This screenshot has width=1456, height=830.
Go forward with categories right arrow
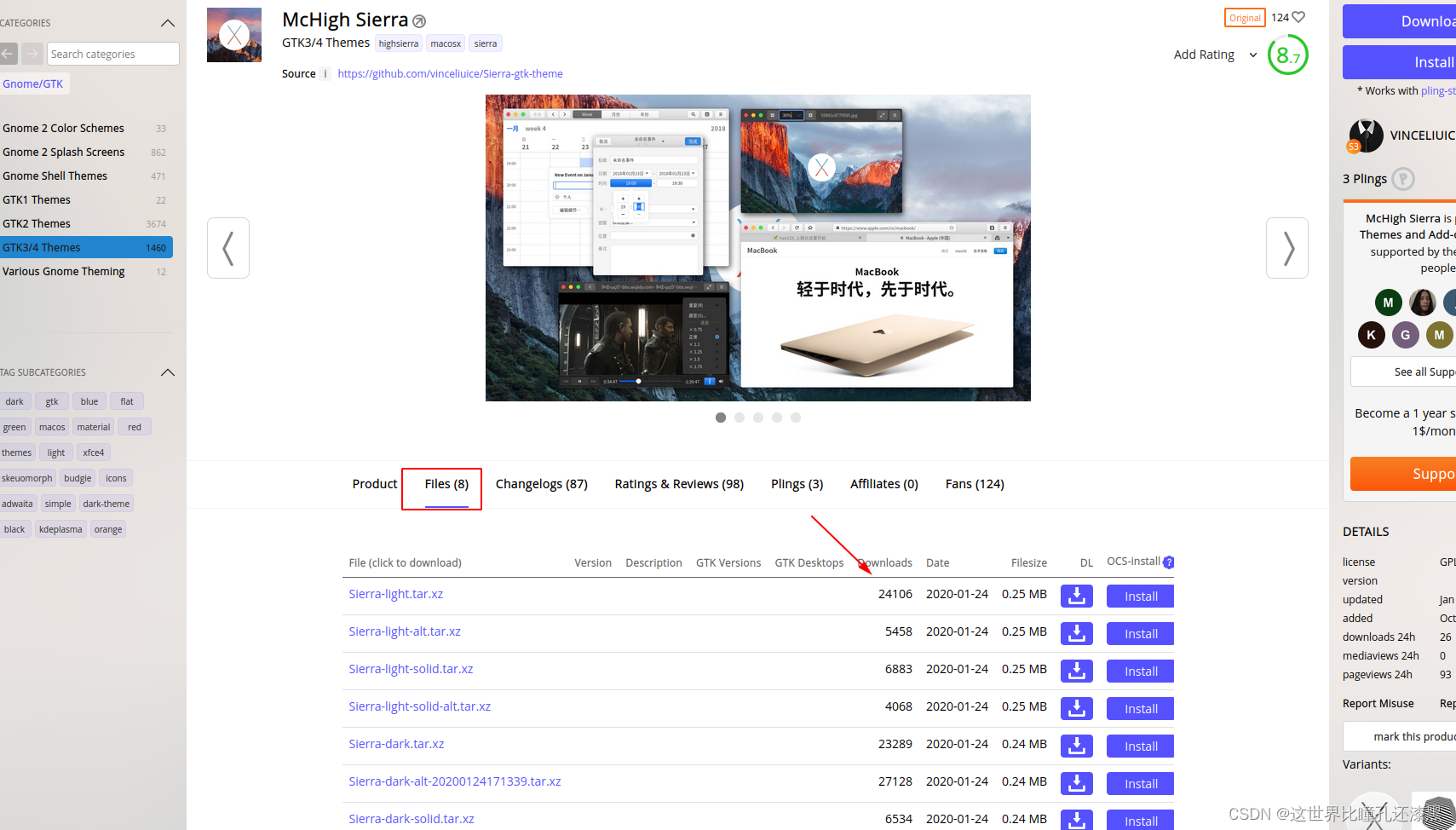(32, 54)
